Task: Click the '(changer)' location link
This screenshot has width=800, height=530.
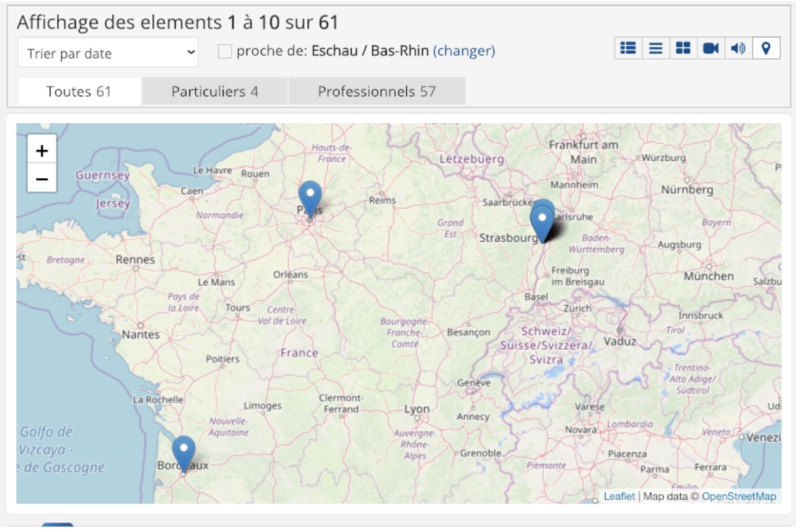Action: (464, 51)
